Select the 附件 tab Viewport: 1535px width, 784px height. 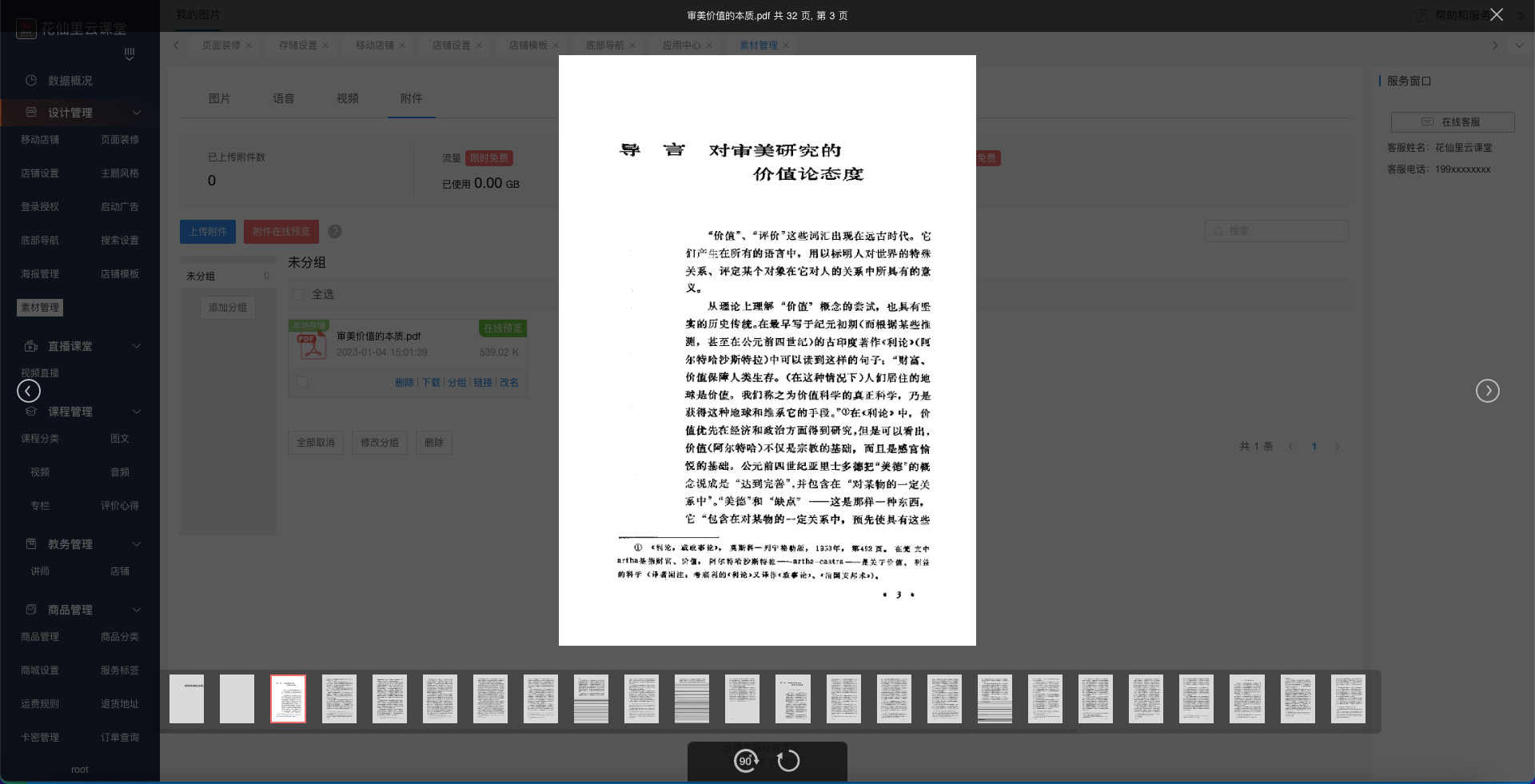[x=411, y=98]
